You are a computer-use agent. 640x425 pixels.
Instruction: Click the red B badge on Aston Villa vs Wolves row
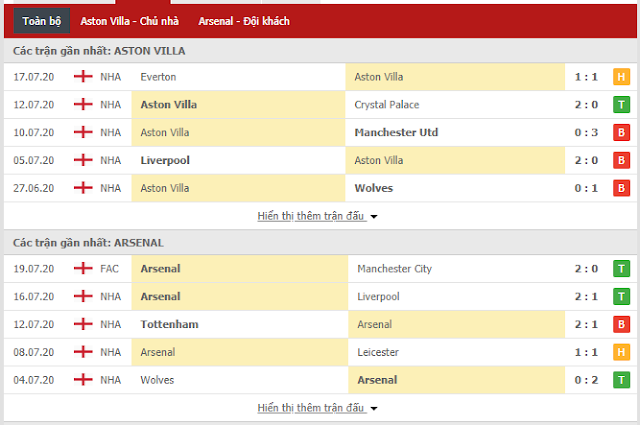[621, 188]
